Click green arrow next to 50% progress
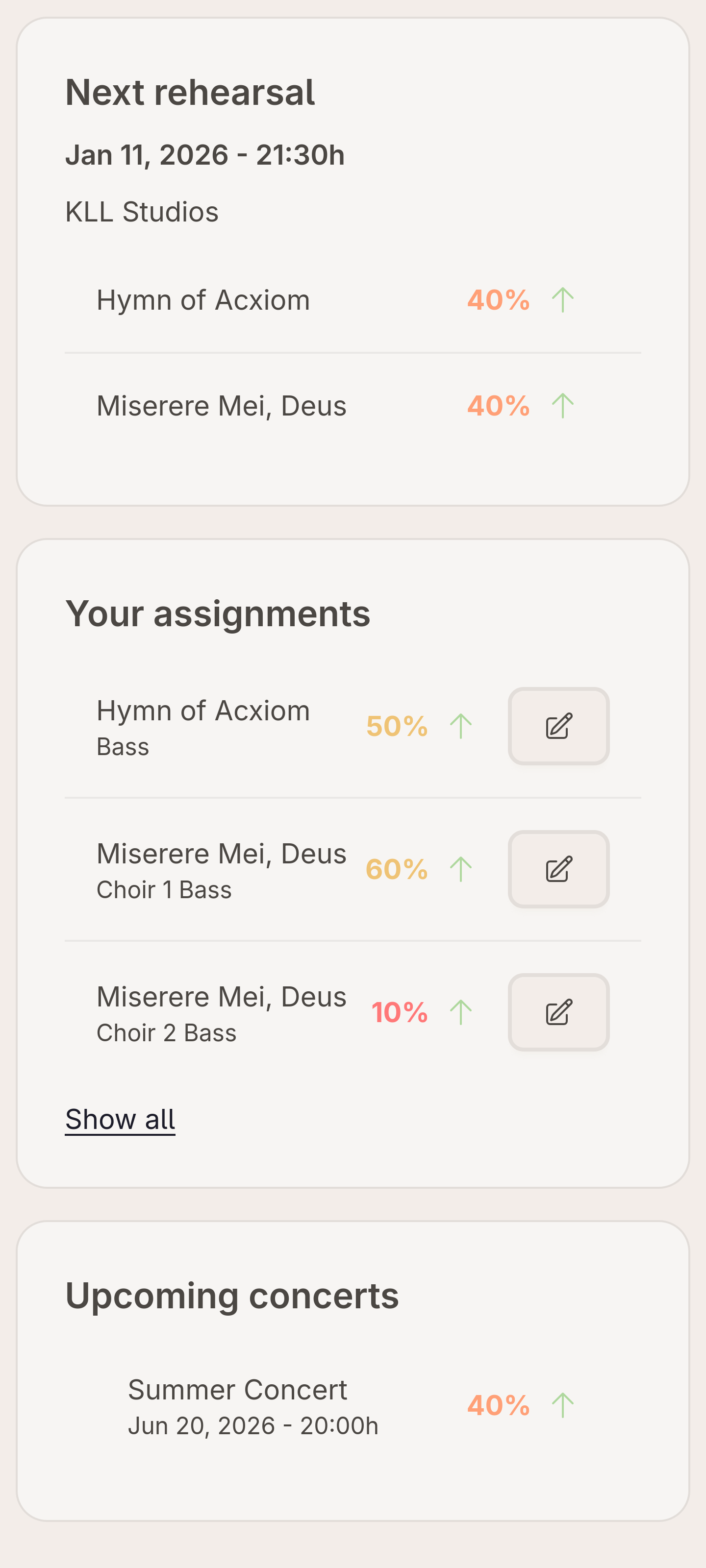706x1568 pixels. coord(460,726)
